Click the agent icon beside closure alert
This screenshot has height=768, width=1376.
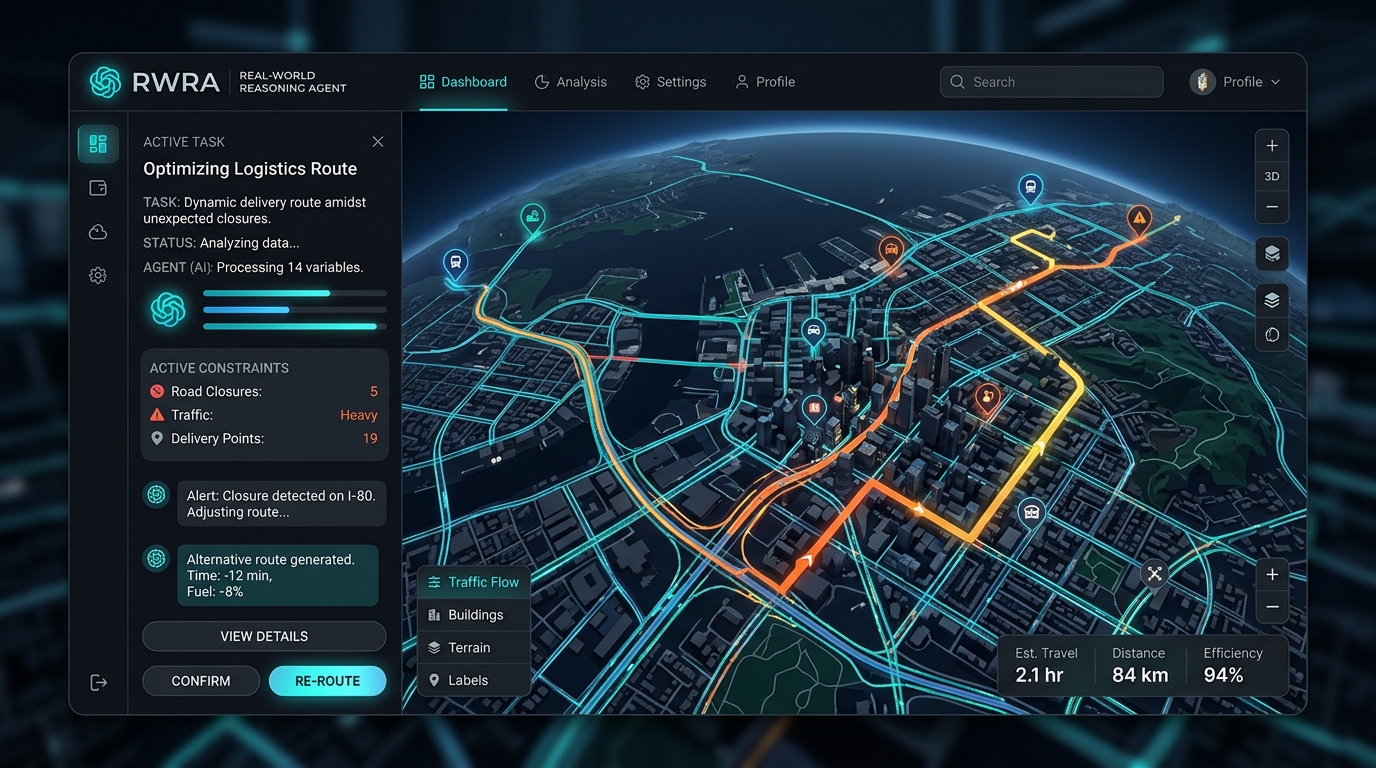coord(156,494)
